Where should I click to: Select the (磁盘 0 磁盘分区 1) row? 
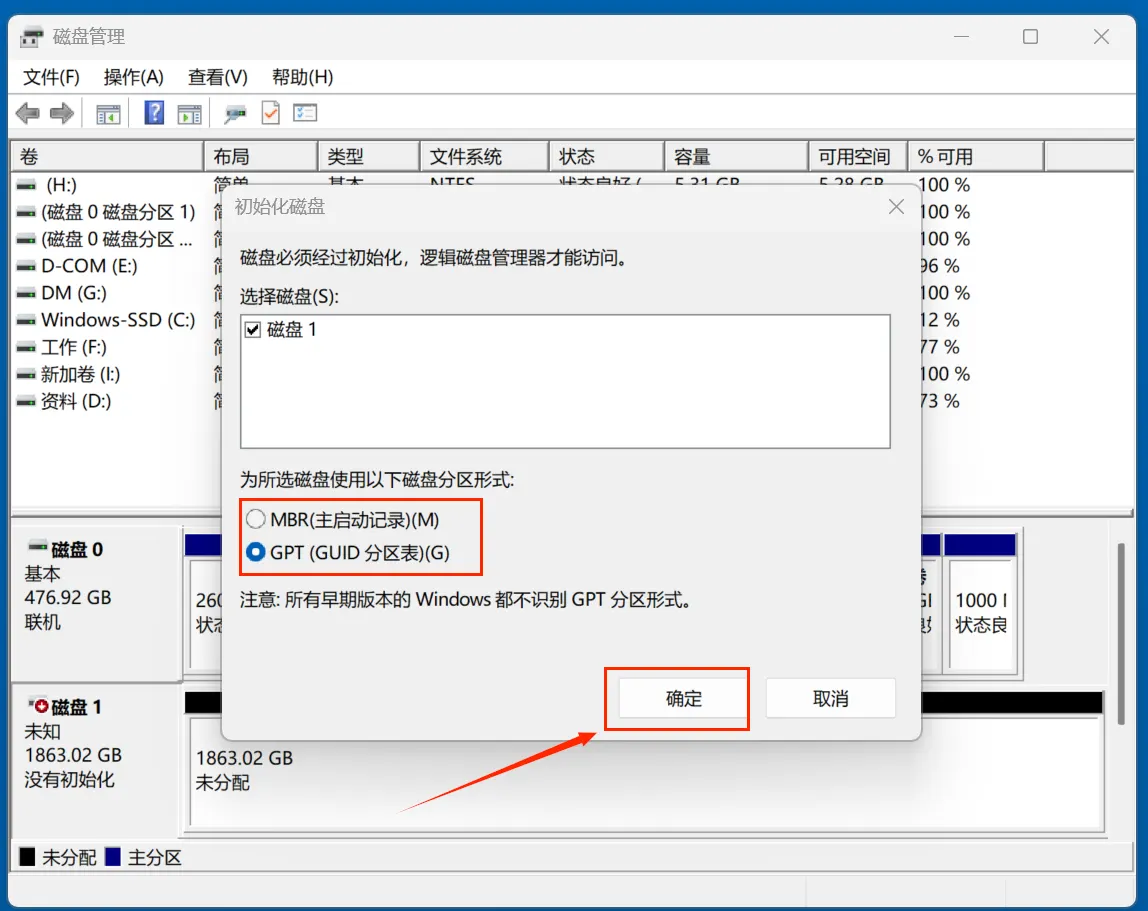click(x=108, y=212)
